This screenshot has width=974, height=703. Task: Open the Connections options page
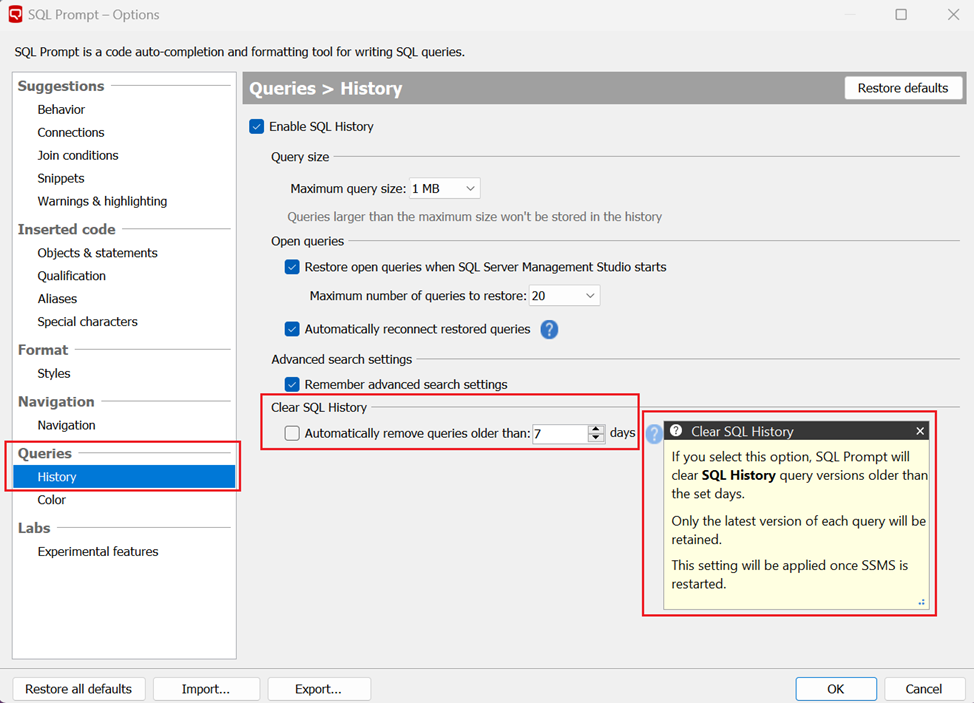pyautogui.click(x=71, y=132)
